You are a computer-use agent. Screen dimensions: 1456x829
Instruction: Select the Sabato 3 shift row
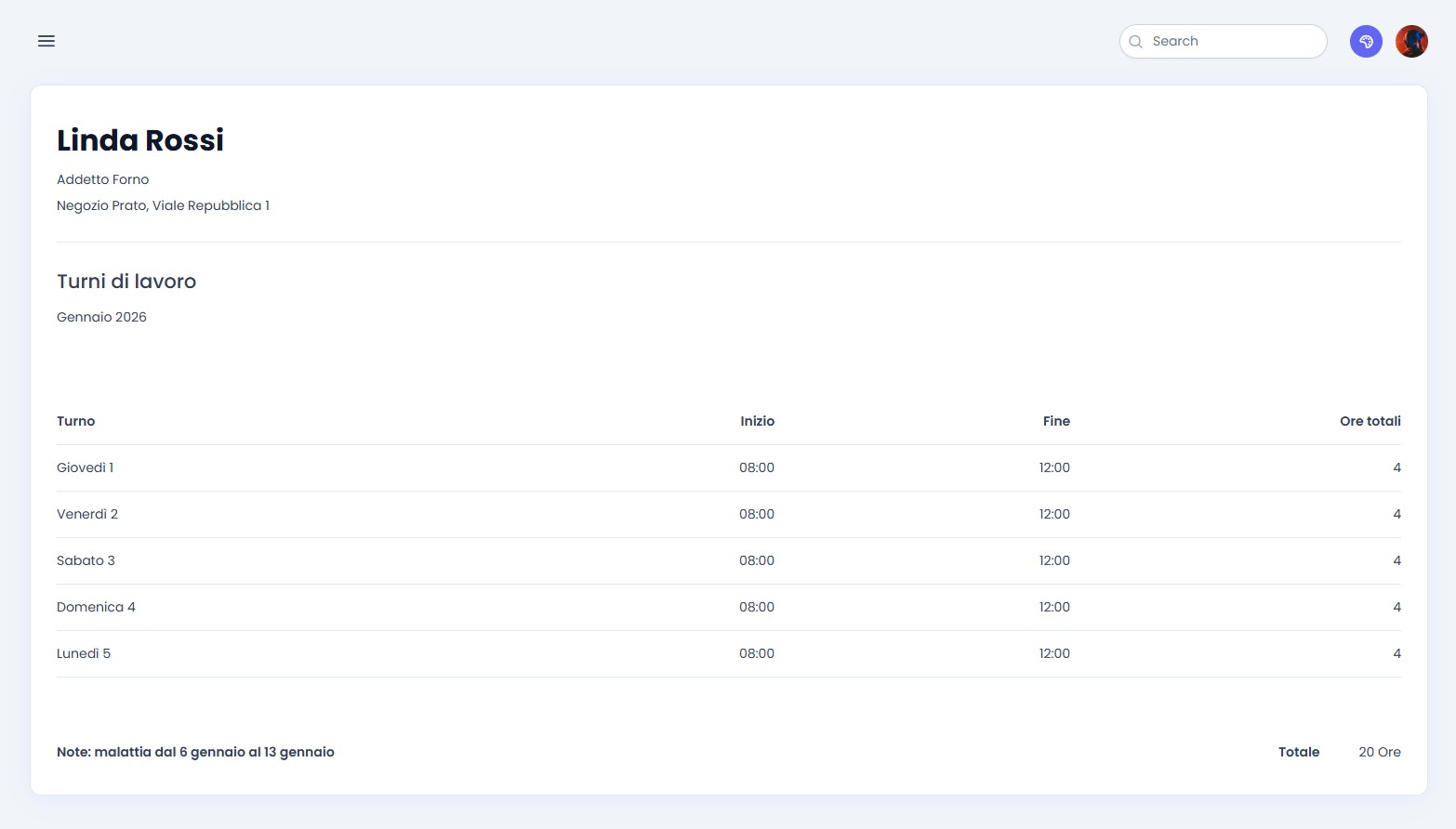pos(86,560)
